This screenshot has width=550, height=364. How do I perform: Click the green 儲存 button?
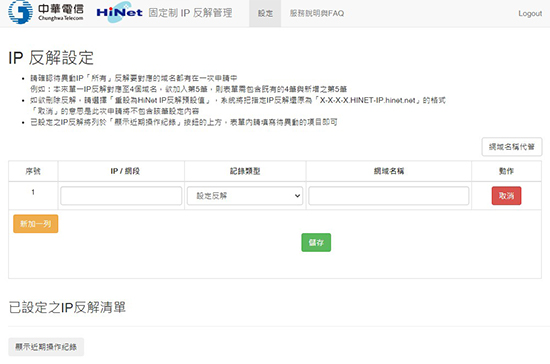point(316,242)
